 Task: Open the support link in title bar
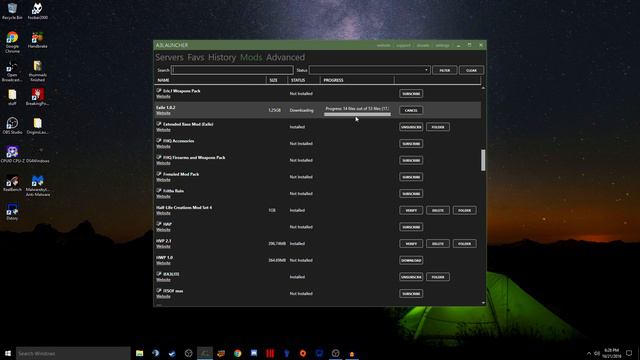pyautogui.click(x=403, y=45)
